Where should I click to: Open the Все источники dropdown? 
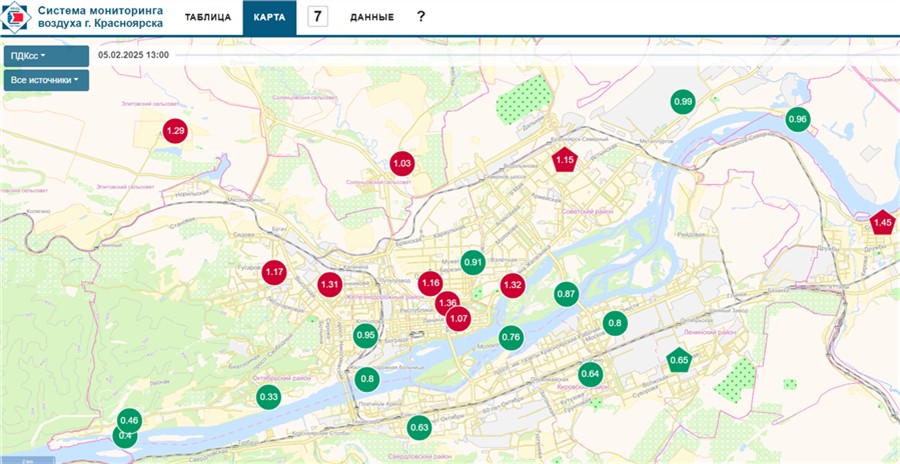tap(46, 80)
